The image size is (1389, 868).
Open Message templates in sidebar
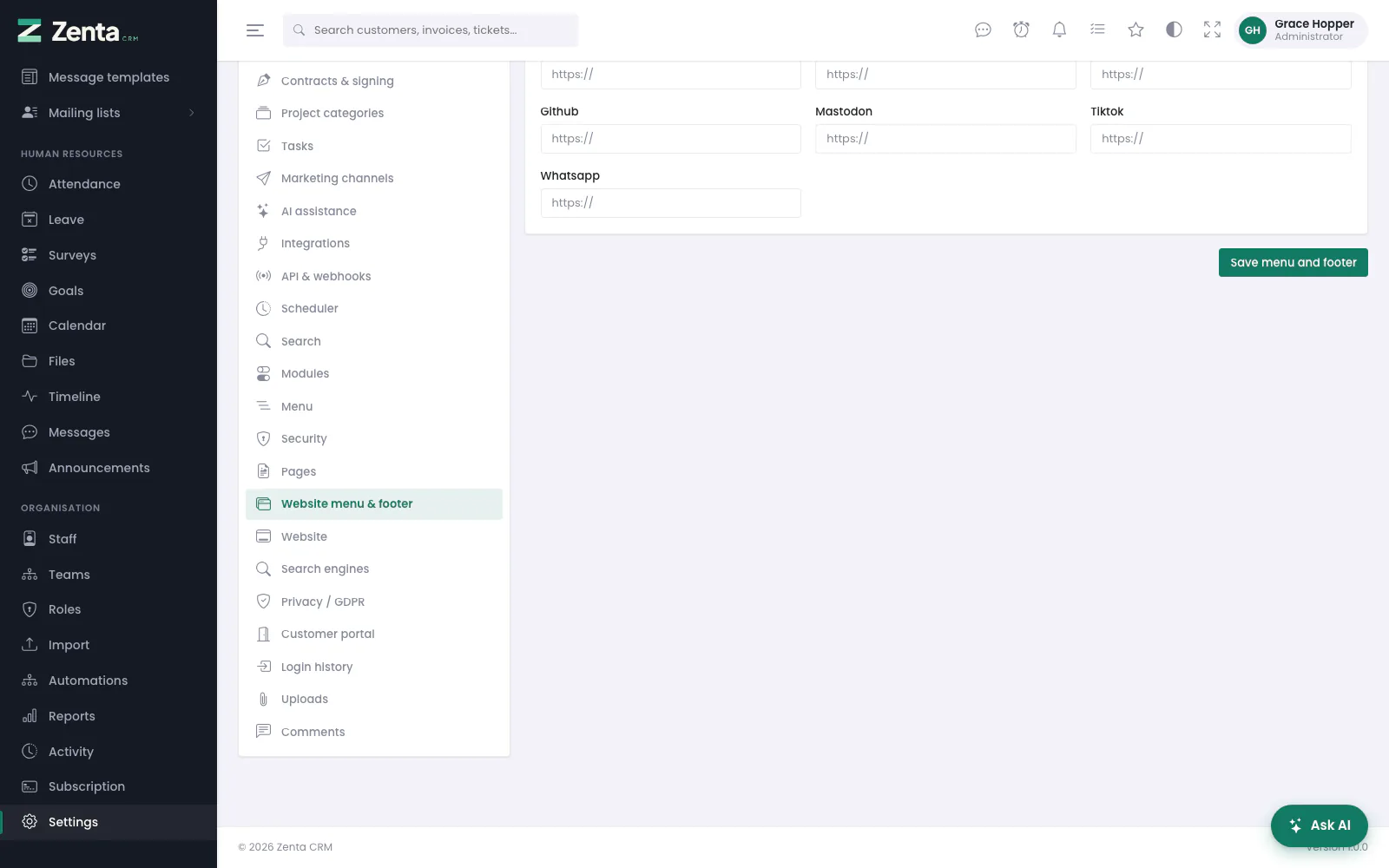pyautogui.click(x=109, y=77)
